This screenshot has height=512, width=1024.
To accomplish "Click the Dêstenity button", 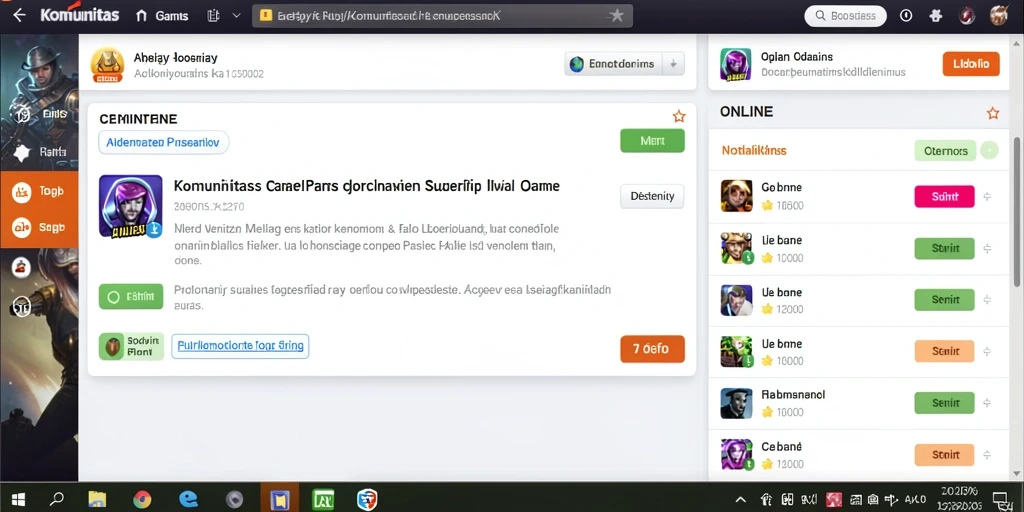I will point(652,196).
